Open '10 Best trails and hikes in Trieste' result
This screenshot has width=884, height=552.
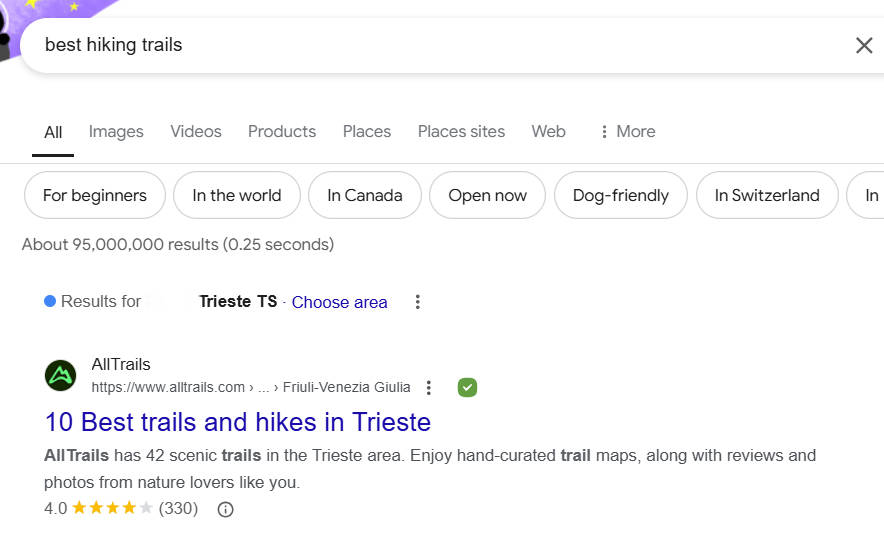coord(237,422)
